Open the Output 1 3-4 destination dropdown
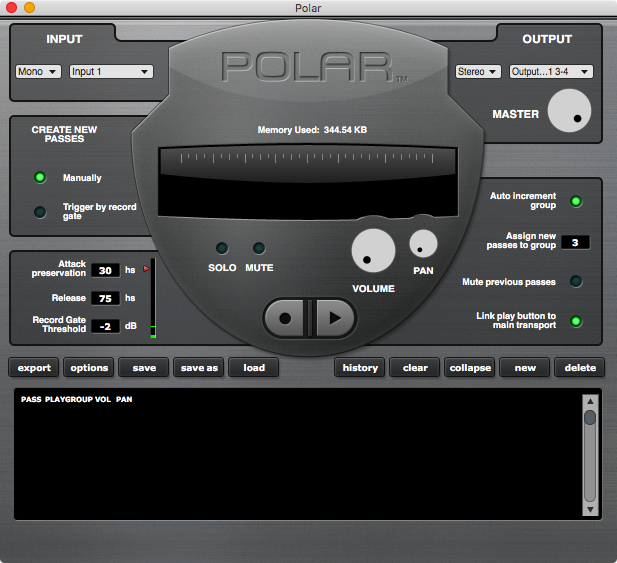 (x=551, y=72)
